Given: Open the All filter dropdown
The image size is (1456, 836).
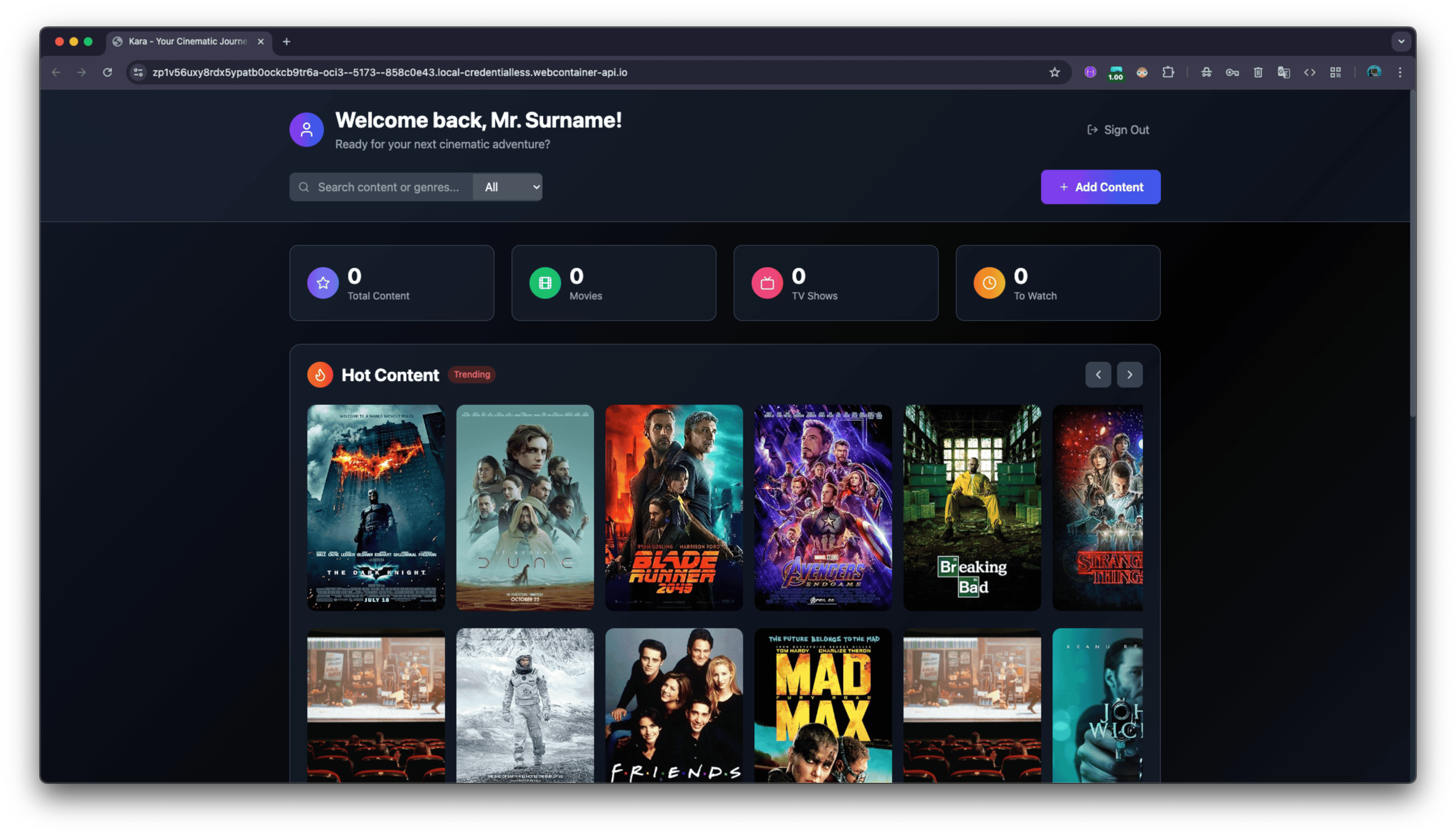Looking at the screenshot, I should (508, 187).
